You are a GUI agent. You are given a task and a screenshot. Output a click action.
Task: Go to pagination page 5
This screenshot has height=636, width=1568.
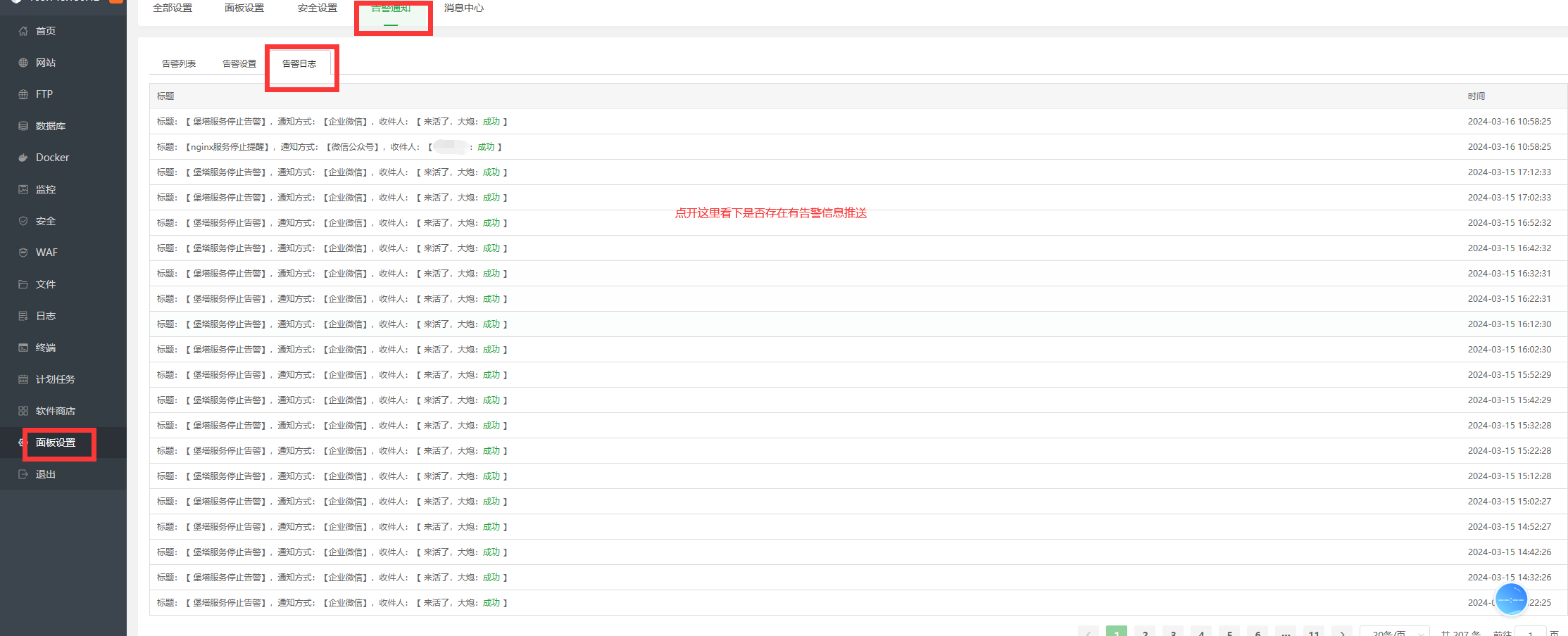tap(1229, 632)
